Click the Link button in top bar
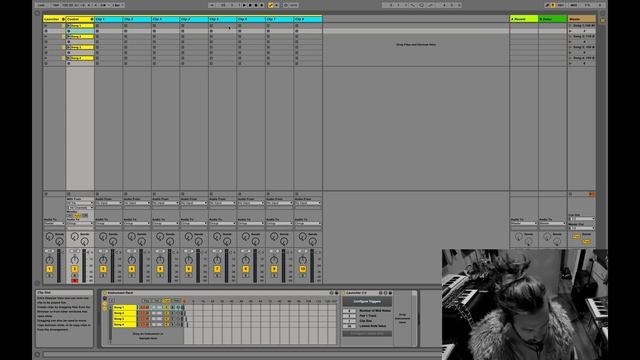This screenshot has width=640, height=360. pyautogui.click(x=42, y=5)
